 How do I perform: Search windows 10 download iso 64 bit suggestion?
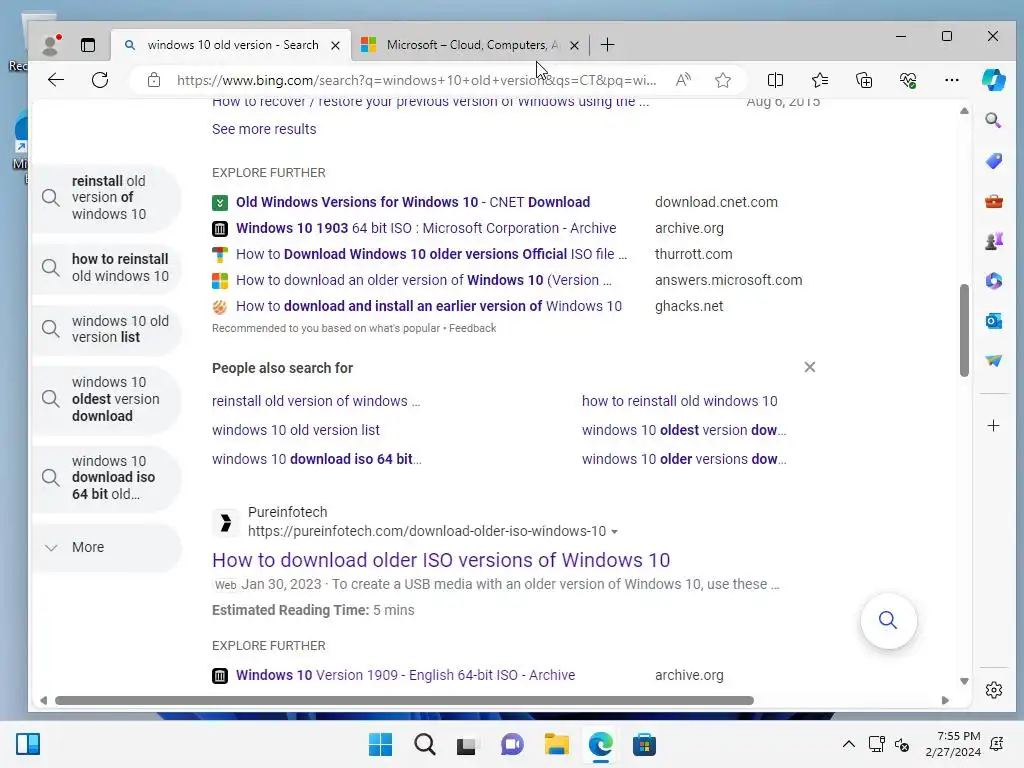click(x=316, y=459)
